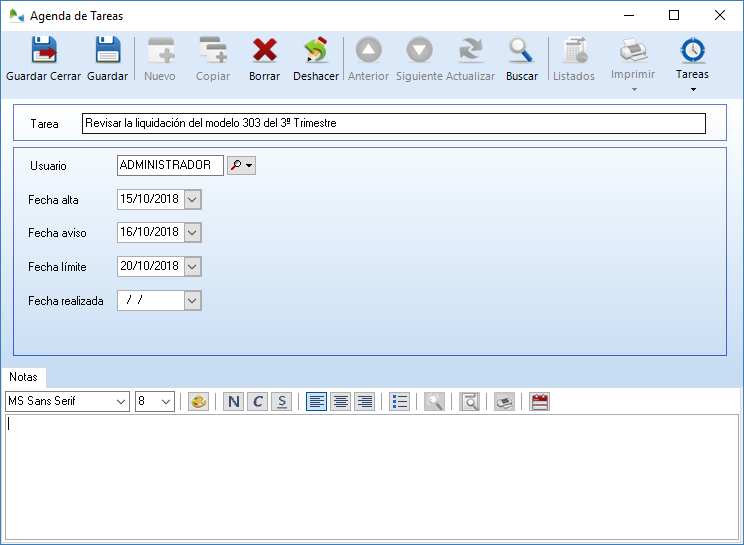Click the Imprimir printer icon

click(x=633, y=50)
